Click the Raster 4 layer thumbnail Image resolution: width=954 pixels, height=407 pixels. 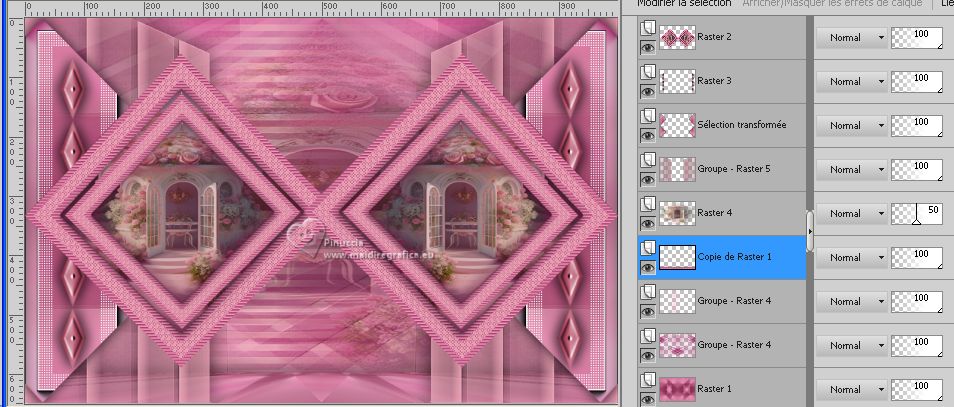(x=677, y=214)
